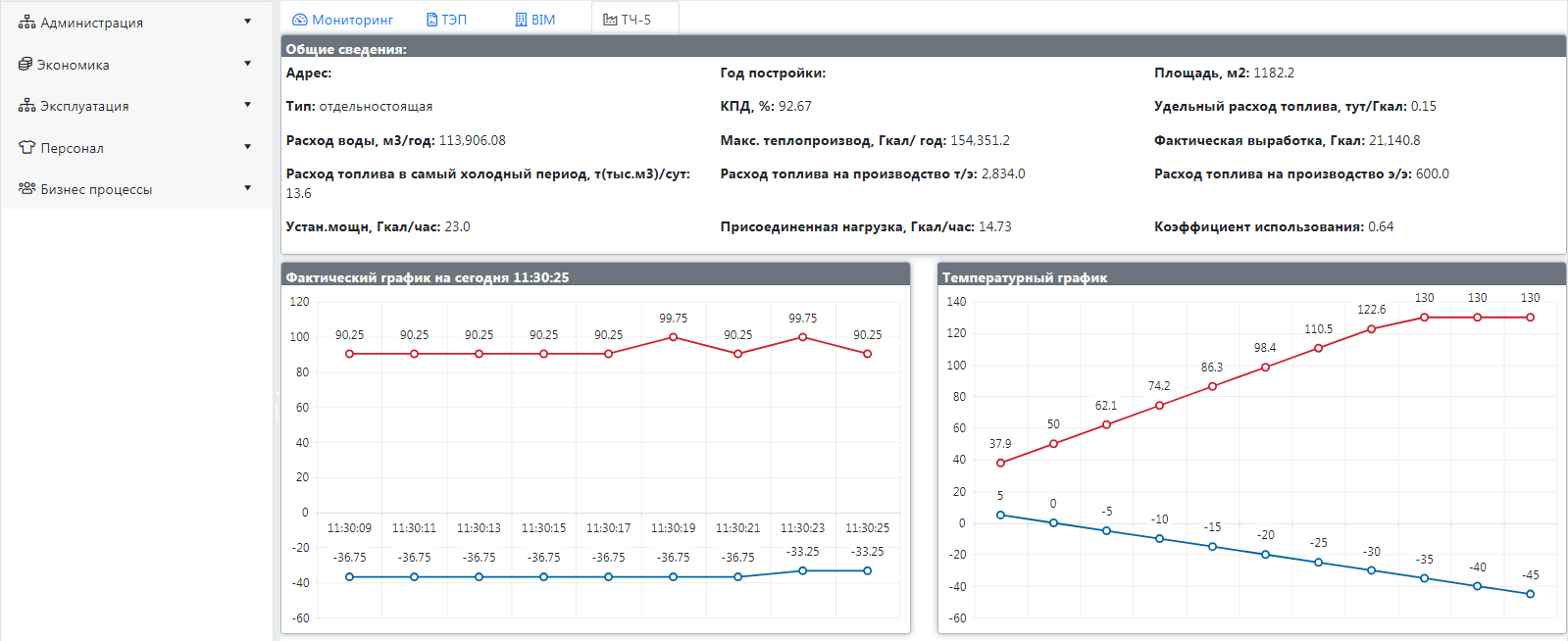Click the 11:30:15 time axis label

(x=543, y=527)
